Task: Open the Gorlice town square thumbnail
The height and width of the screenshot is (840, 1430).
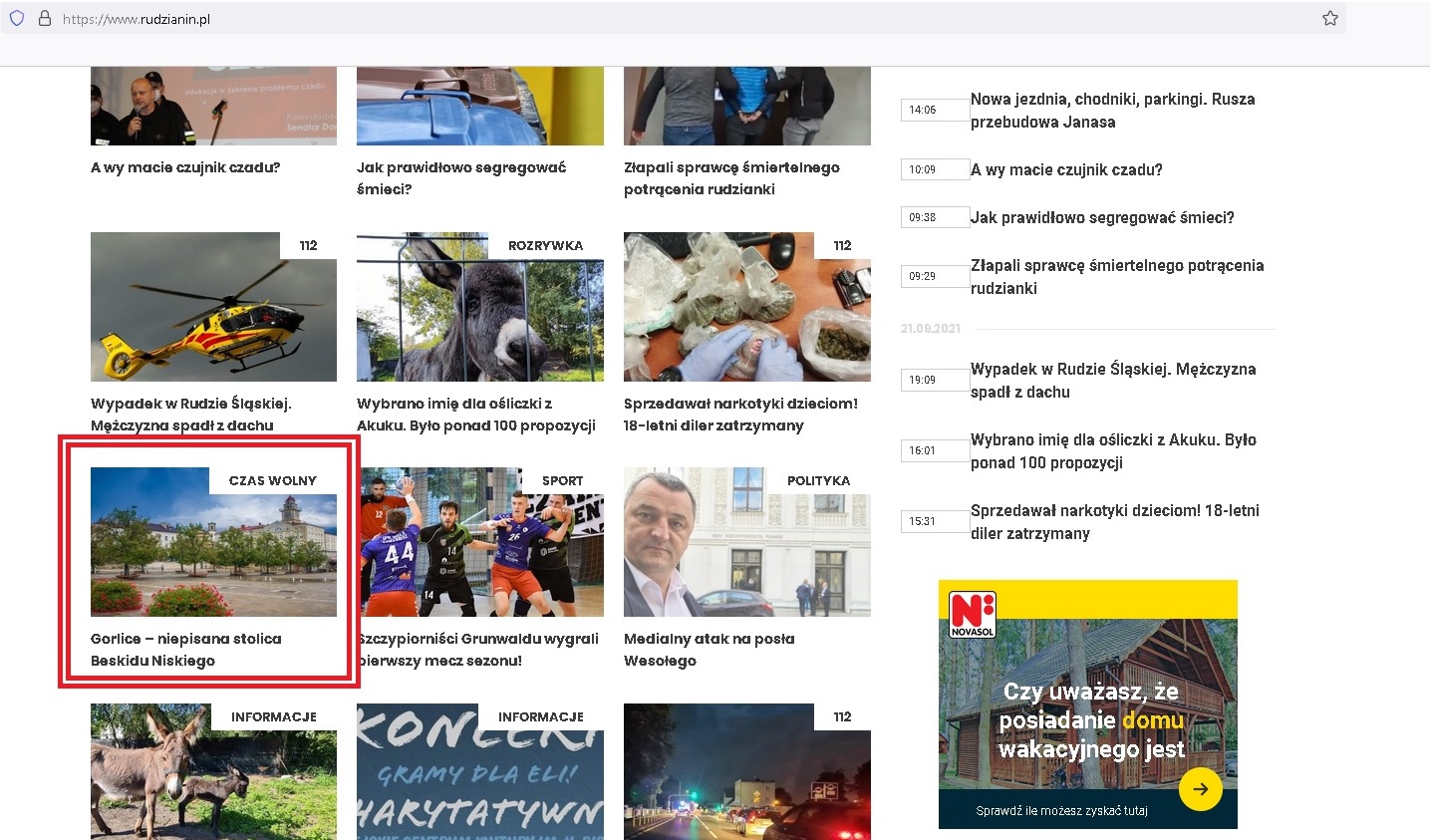Action: point(213,542)
